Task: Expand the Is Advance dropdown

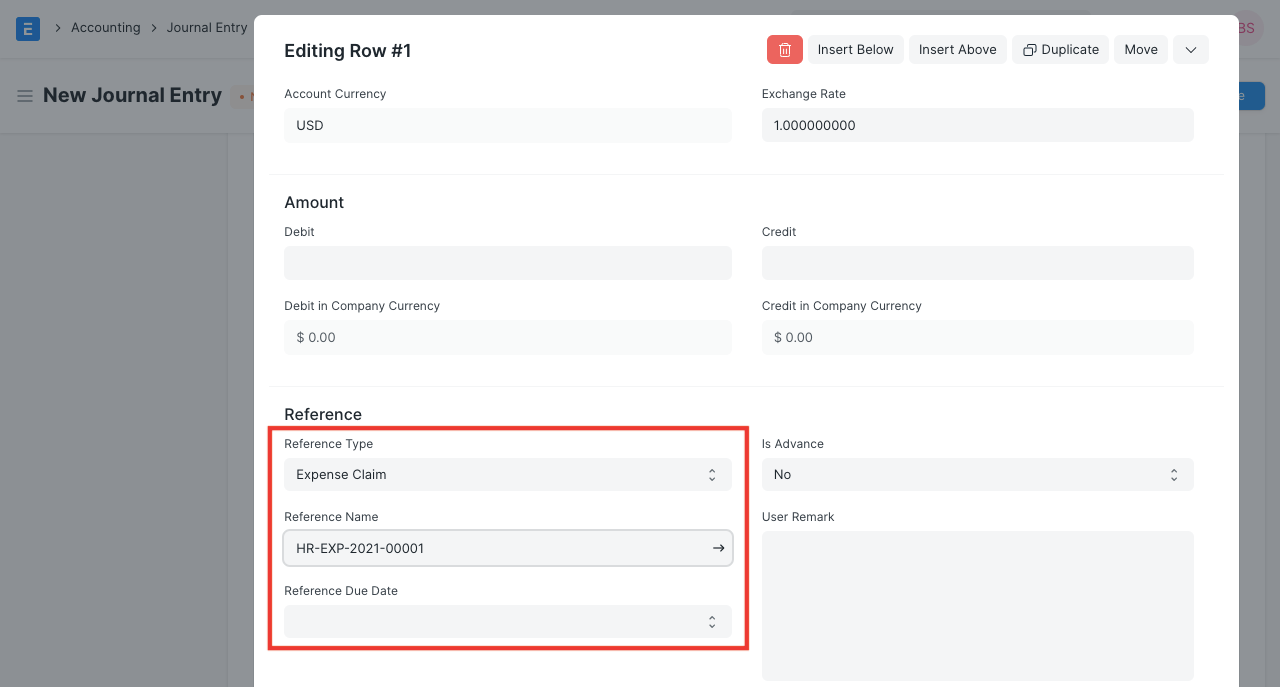Action: [x=977, y=475]
